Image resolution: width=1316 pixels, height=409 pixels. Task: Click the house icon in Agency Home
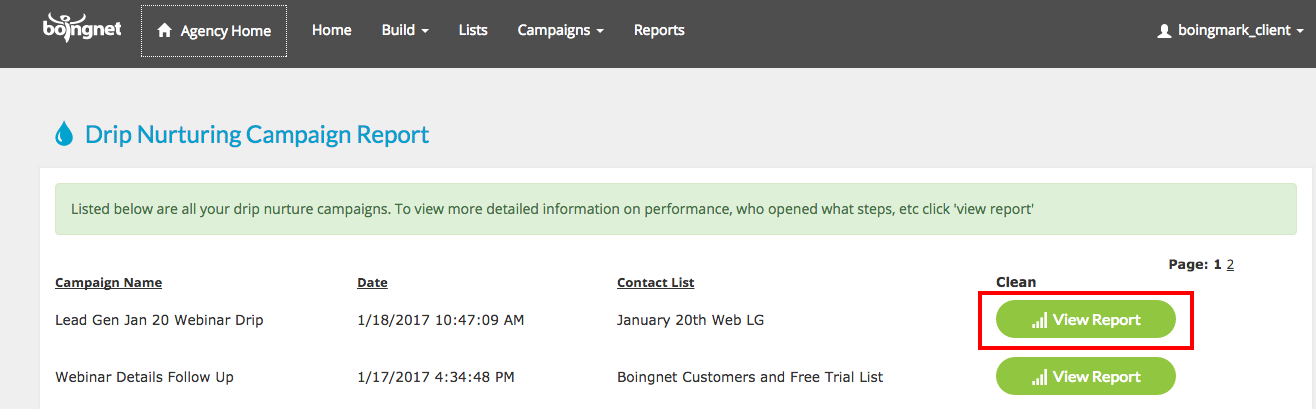(165, 31)
